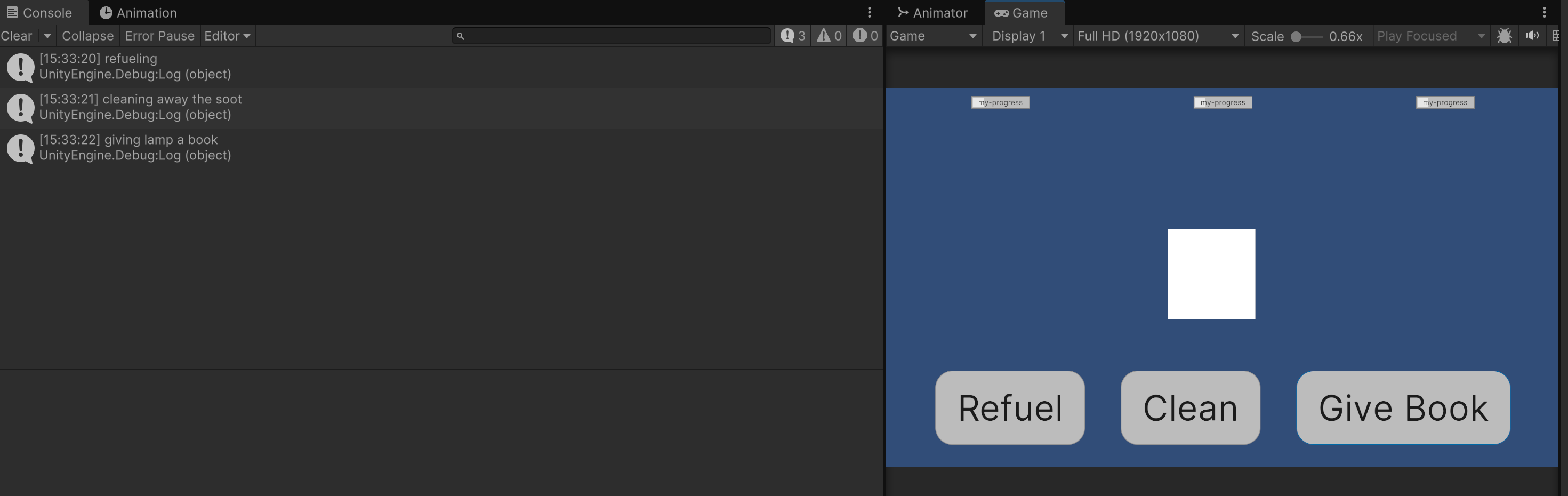1568x496 pixels.
Task: Click the Clean button in game
Action: click(x=1190, y=408)
